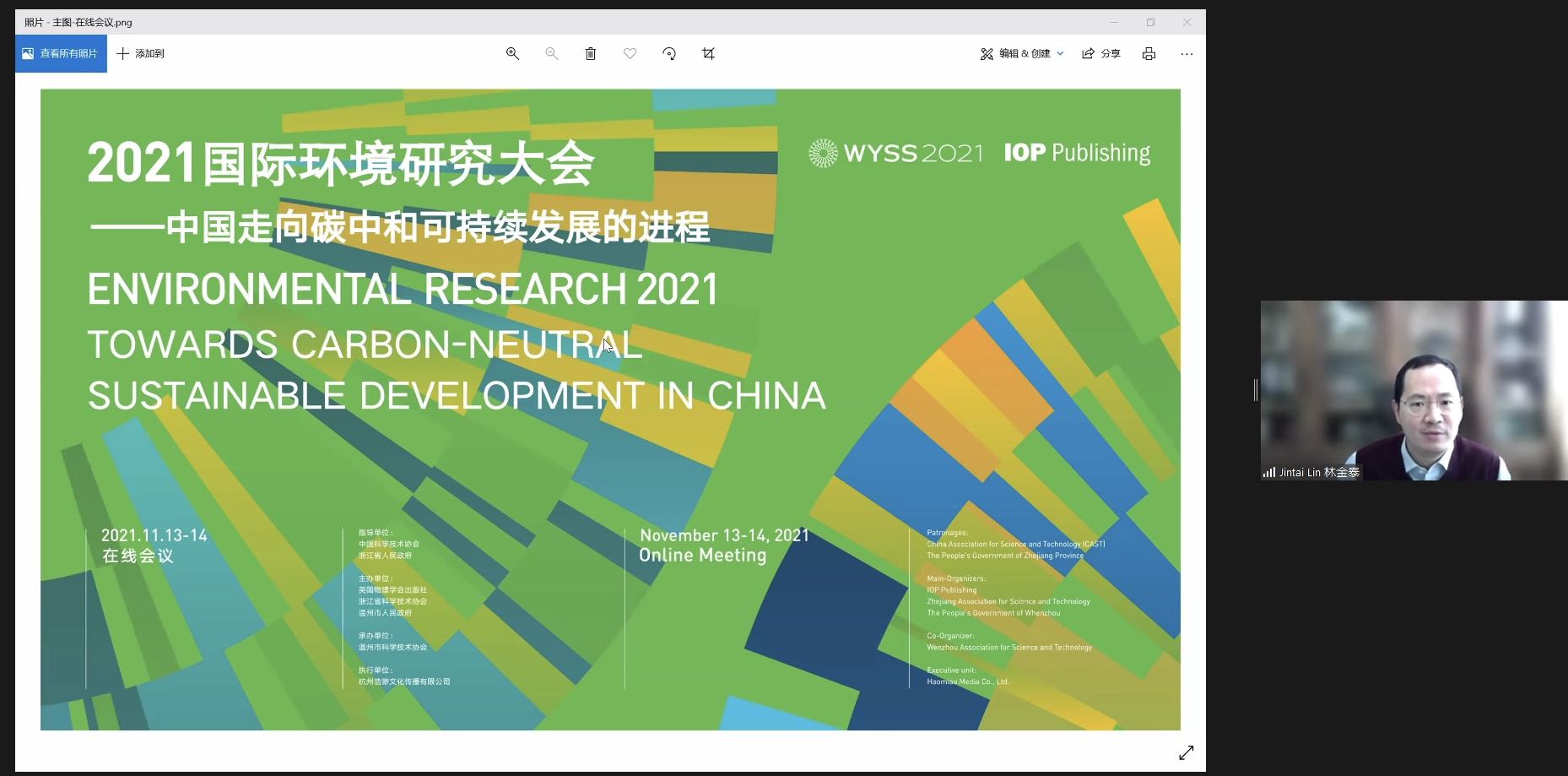
Task: Minimize the Photos window
Action: (1114, 23)
